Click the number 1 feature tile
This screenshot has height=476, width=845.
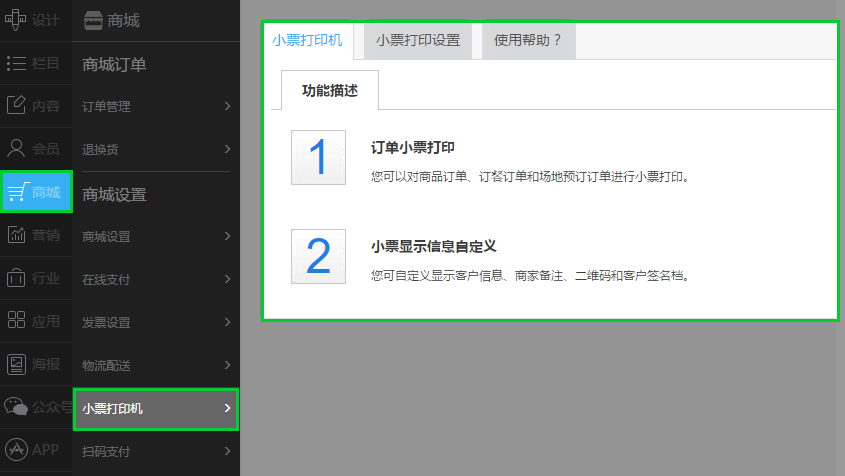[x=318, y=157]
